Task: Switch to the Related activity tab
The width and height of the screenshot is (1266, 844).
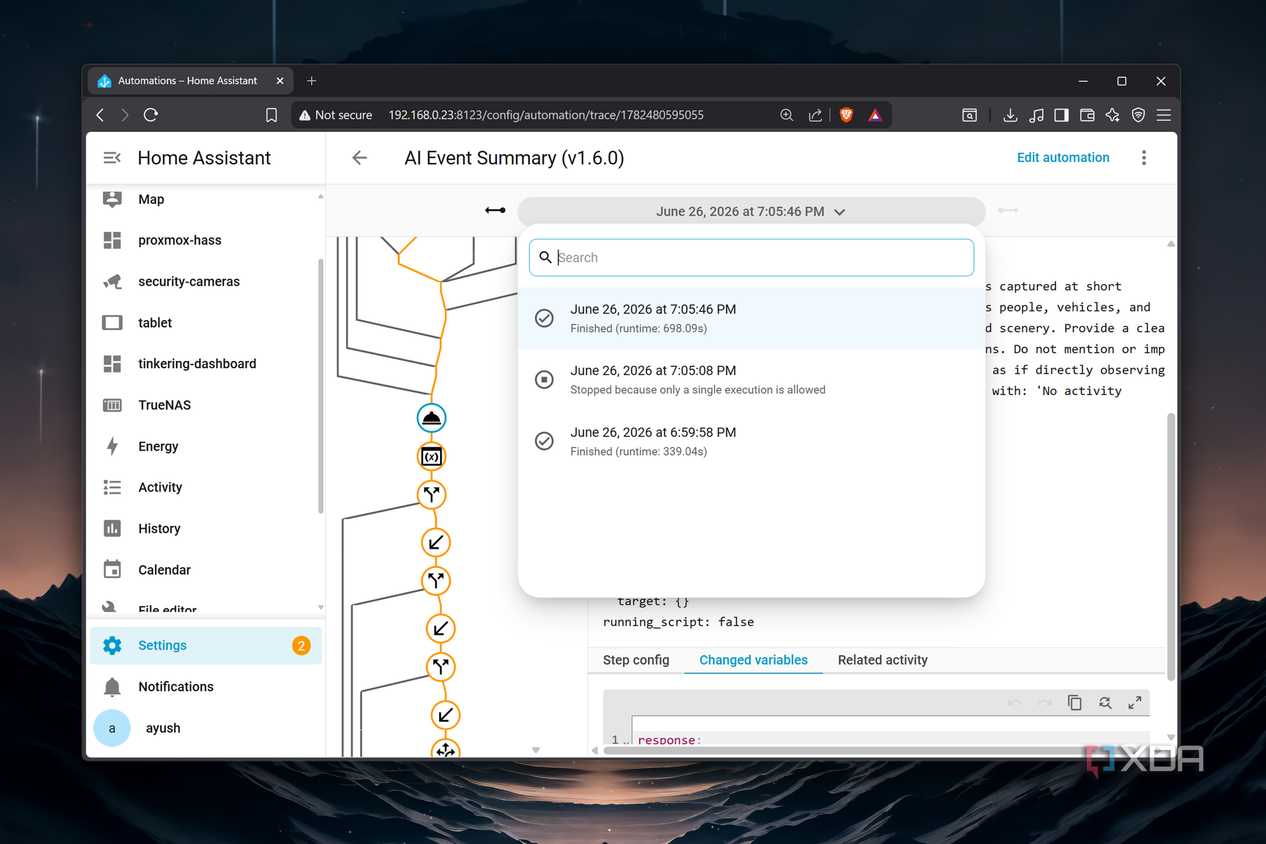Action: click(883, 660)
